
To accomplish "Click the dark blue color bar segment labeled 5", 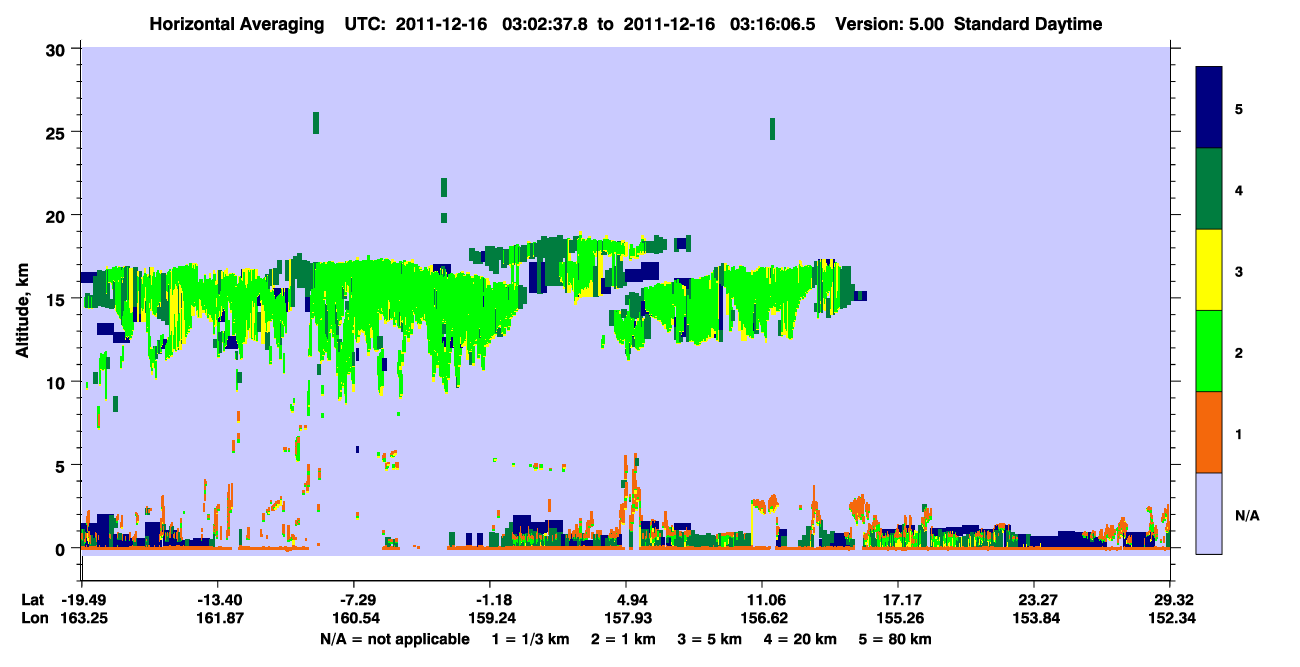I will pyautogui.click(x=1209, y=107).
